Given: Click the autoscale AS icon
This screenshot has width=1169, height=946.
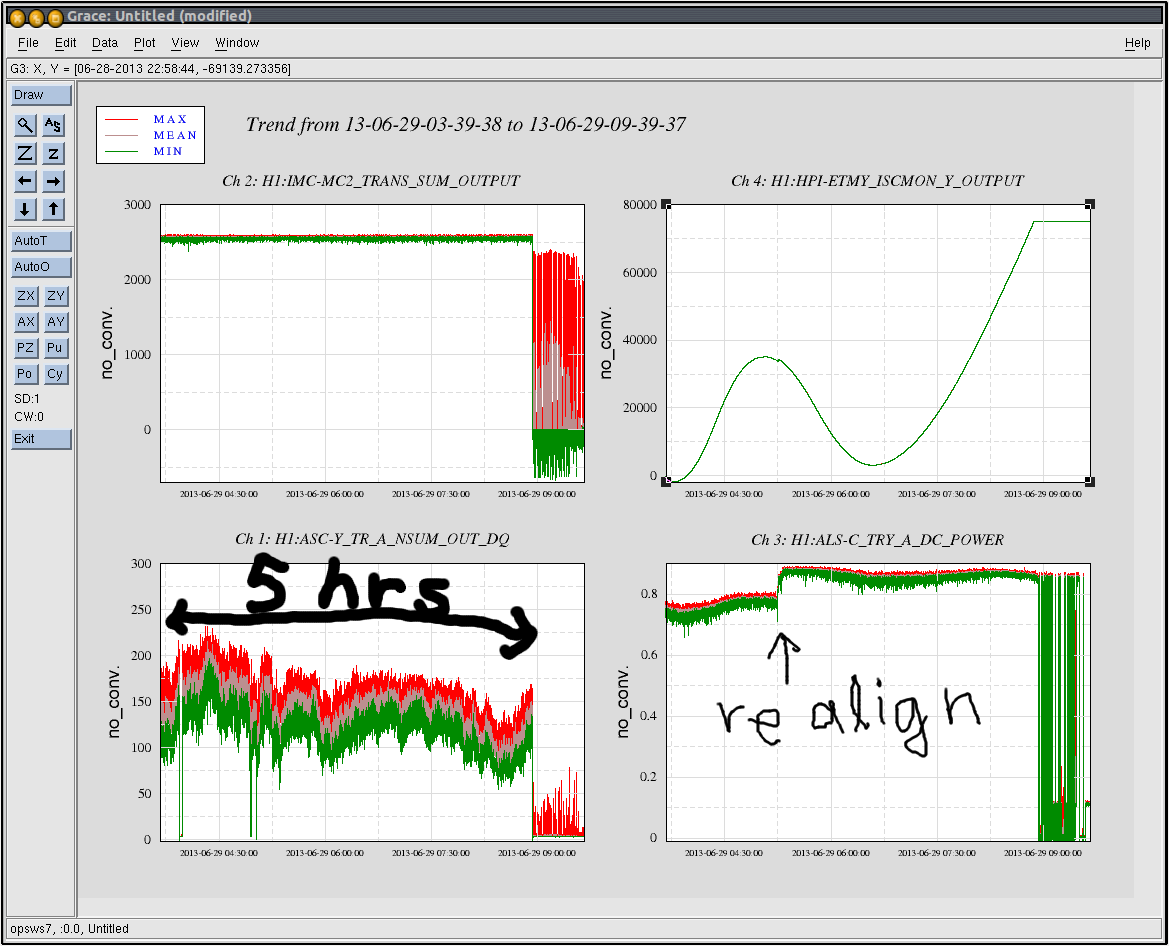Looking at the screenshot, I should point(54,125).
